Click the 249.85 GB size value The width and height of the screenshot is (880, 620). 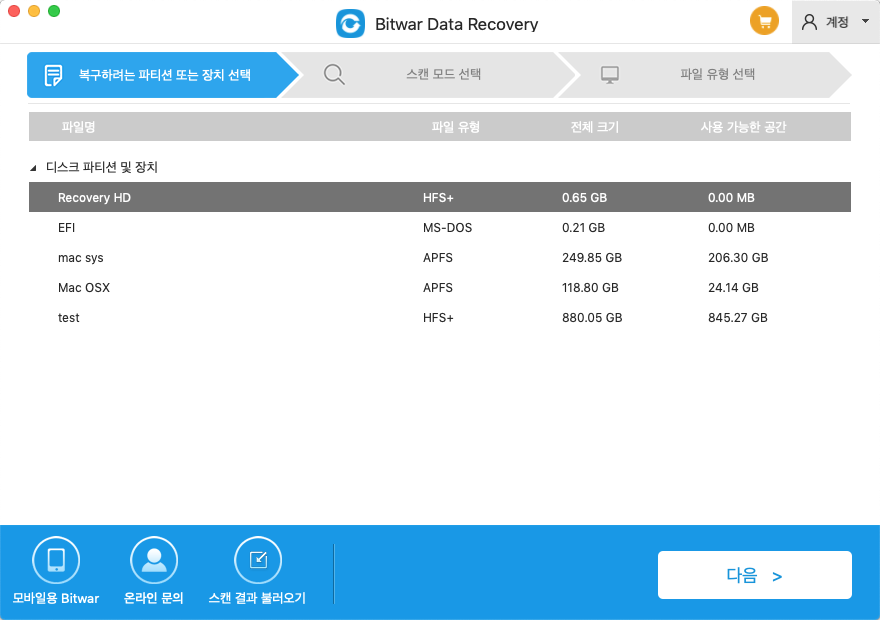pyautogui.click(x=592, y=258)
